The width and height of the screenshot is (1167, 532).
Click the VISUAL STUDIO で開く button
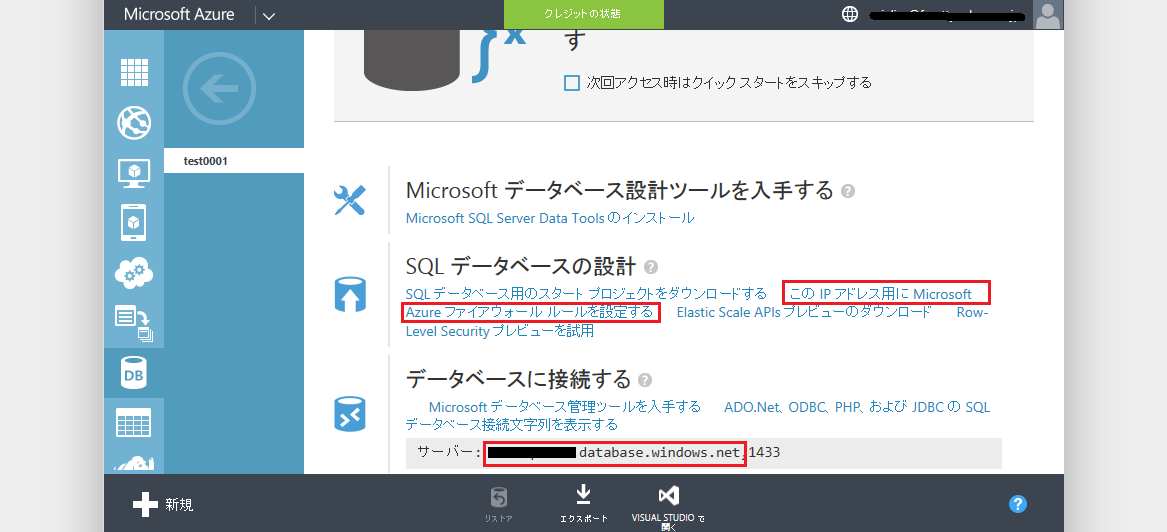click(x=668, y=506)
